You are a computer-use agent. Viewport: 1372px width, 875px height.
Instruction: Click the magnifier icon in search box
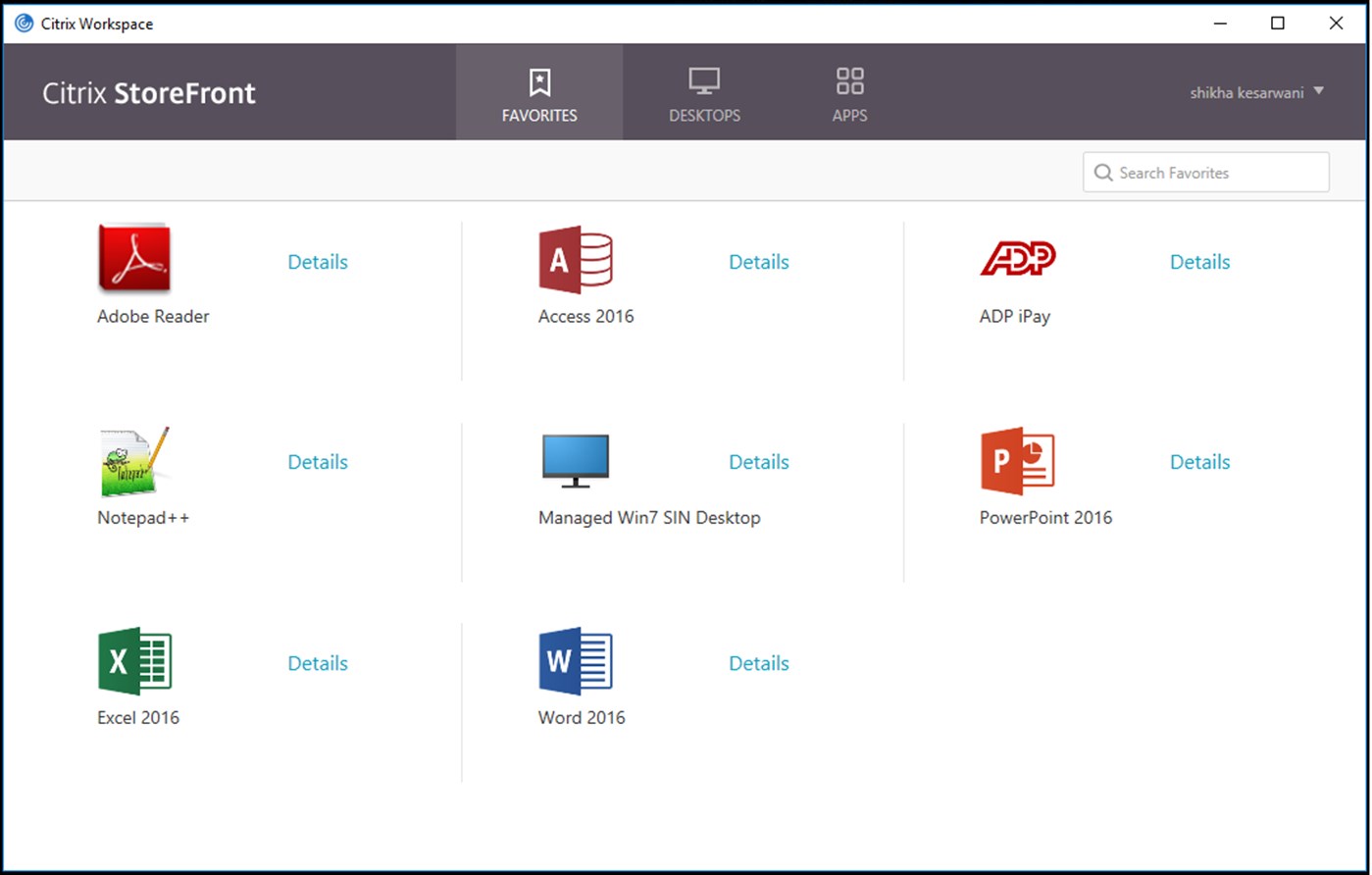coord(1103,173)
